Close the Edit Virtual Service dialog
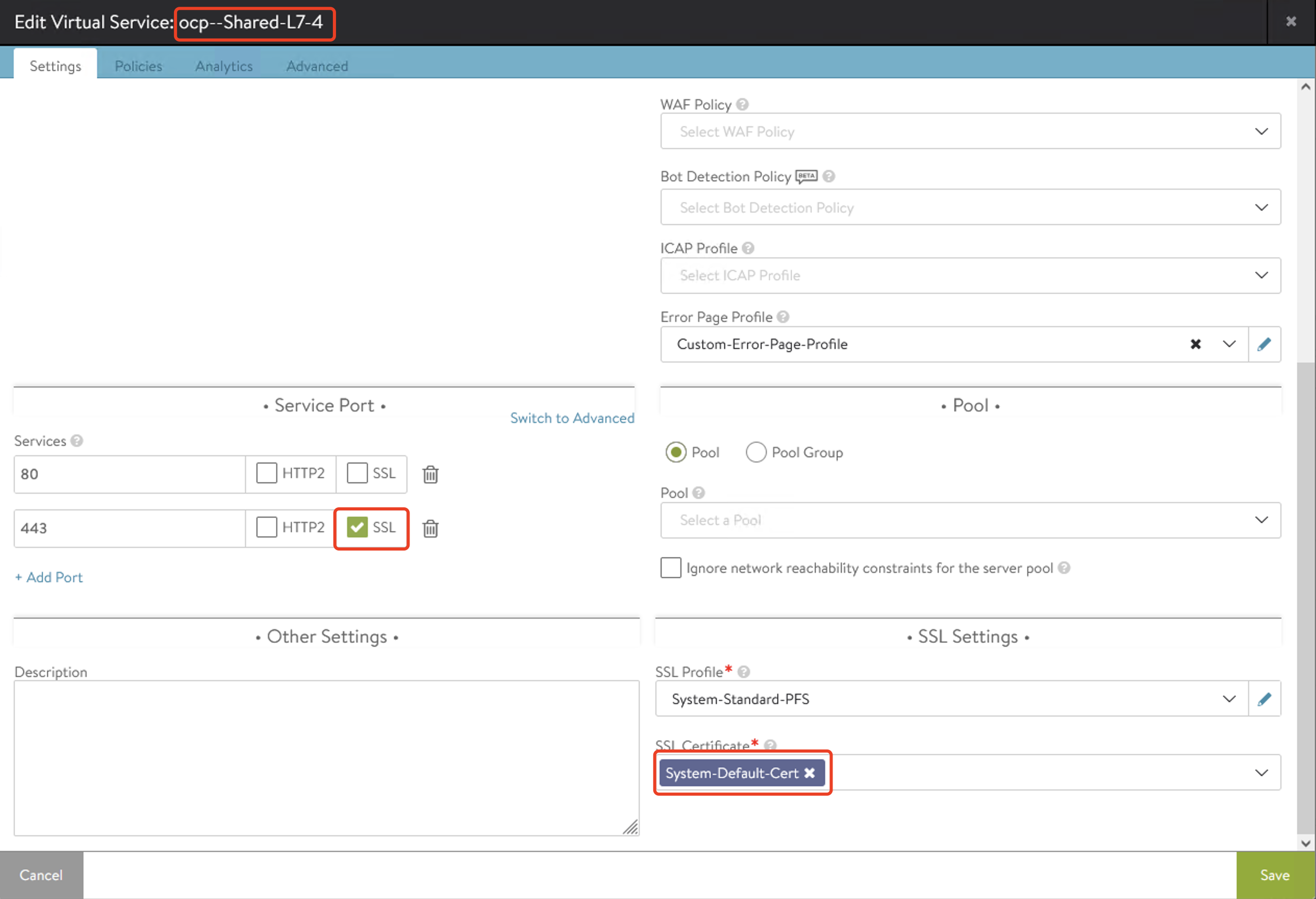The width and height of the screenshot is (1316, 899). pos(1290,21)
